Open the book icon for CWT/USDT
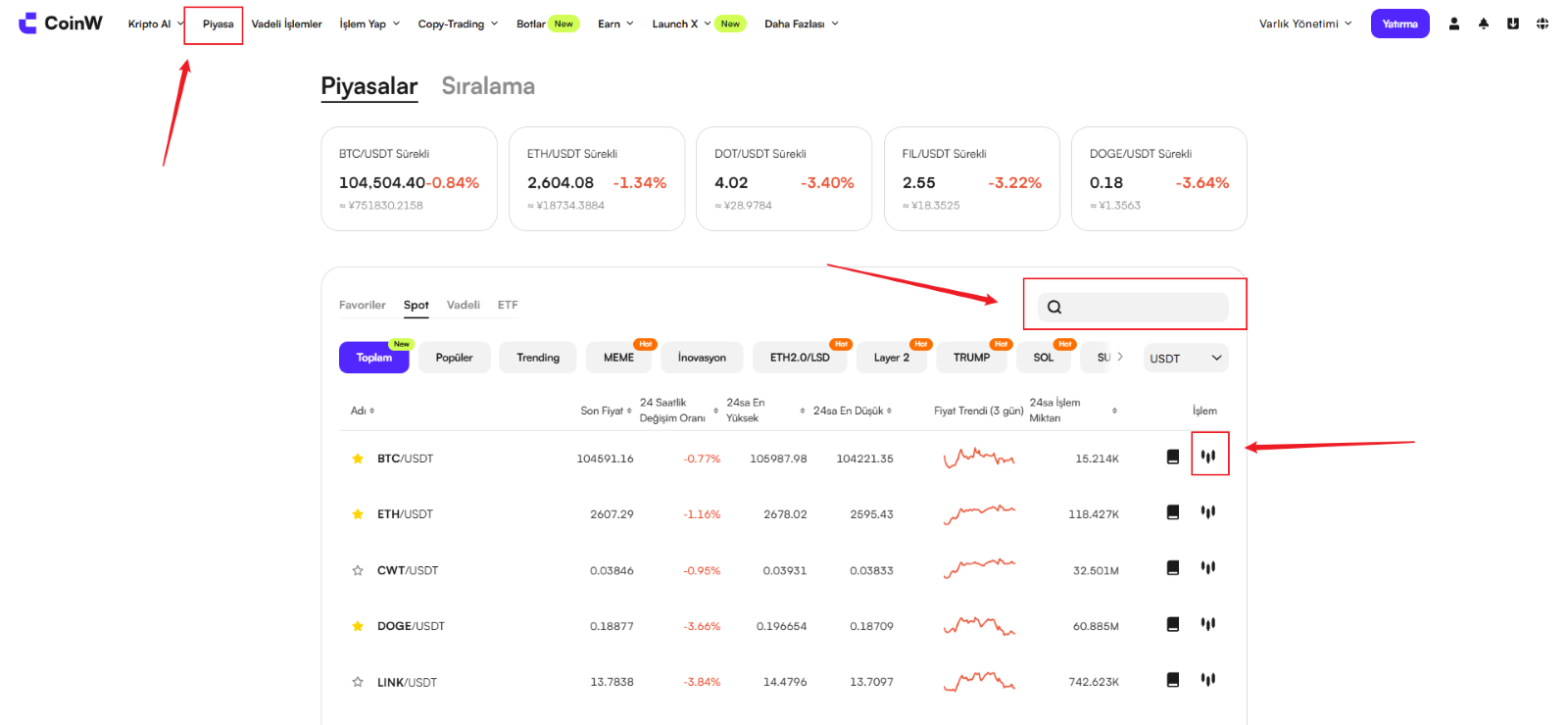Image resolution: width=1568 pixels, height=725 pixels. 1173,568
